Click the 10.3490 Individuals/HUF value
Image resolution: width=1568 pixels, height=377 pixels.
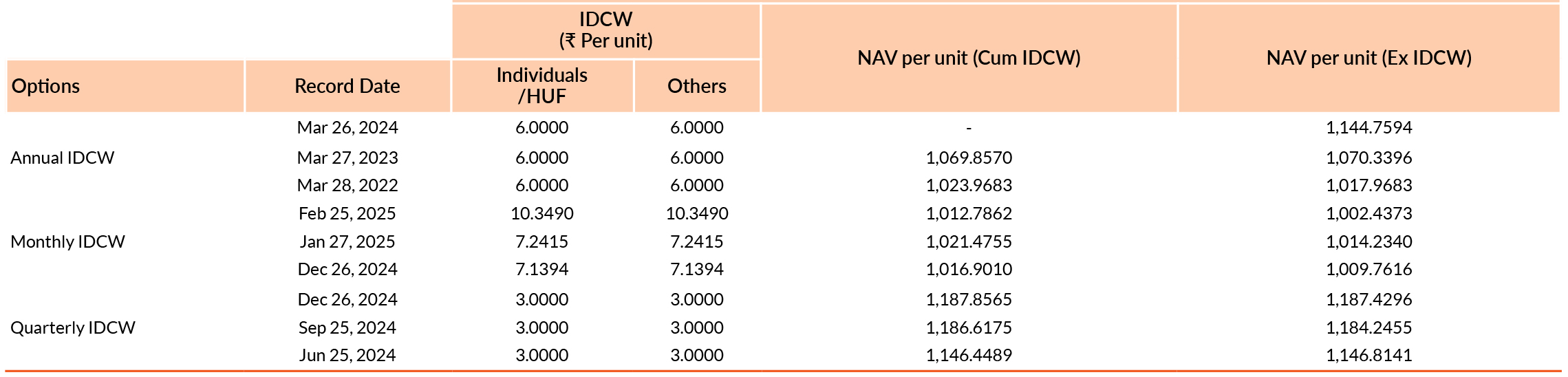(x=542, y=213)
